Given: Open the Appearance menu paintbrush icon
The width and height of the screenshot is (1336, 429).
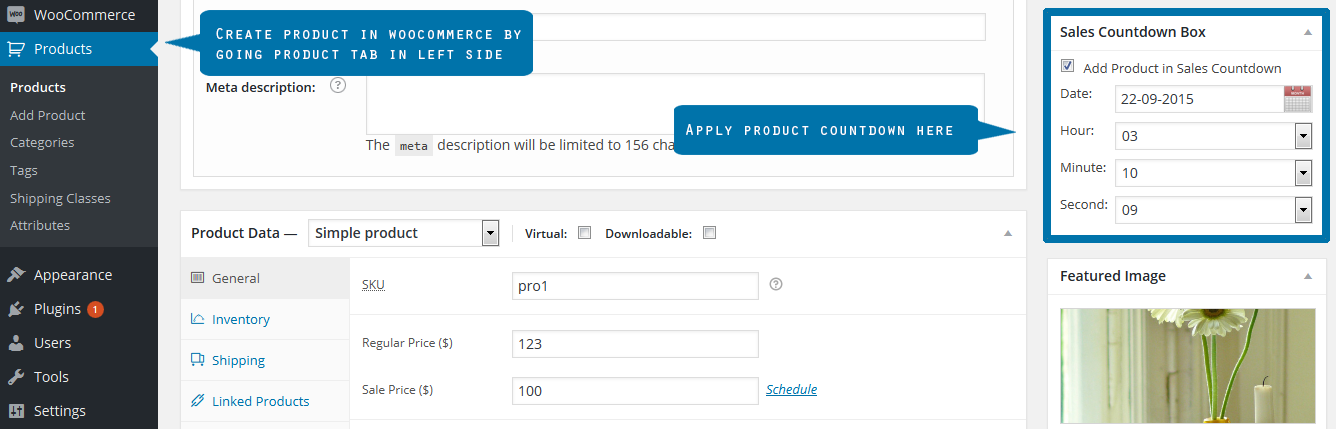Looking at the screenshot, I should coord(16,275).
